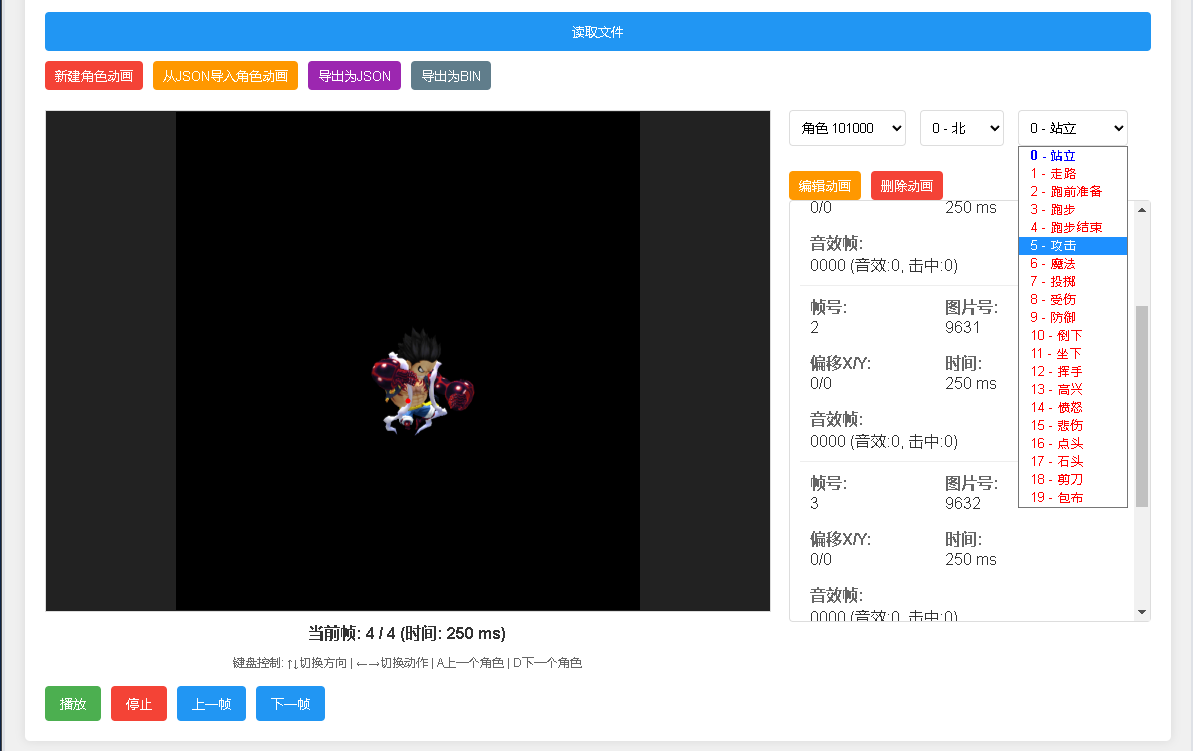Click image number 9632 of frame 3
1193x751 pixels.
point(962,503)
